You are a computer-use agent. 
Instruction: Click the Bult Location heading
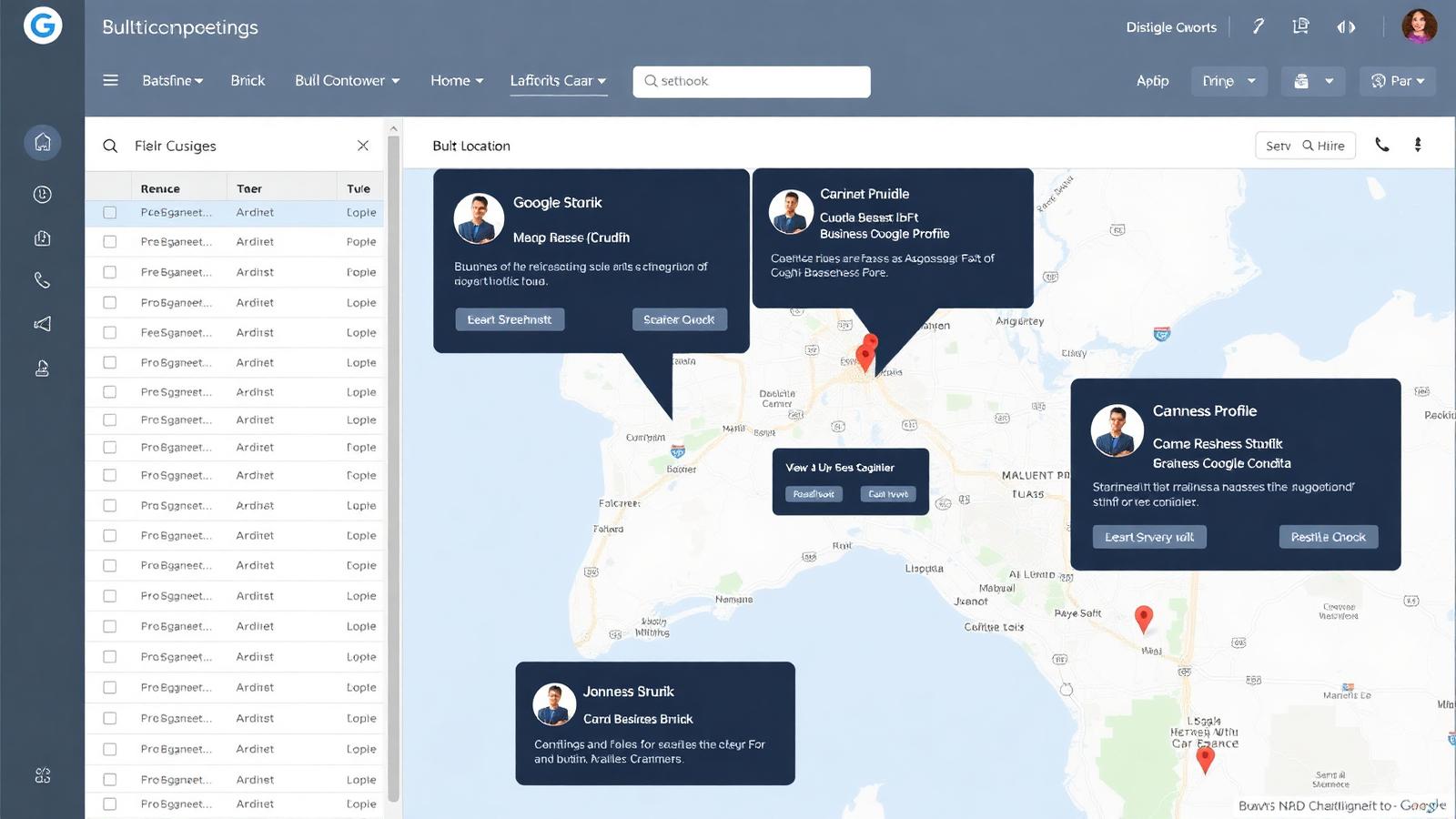(x=471, y=146)
